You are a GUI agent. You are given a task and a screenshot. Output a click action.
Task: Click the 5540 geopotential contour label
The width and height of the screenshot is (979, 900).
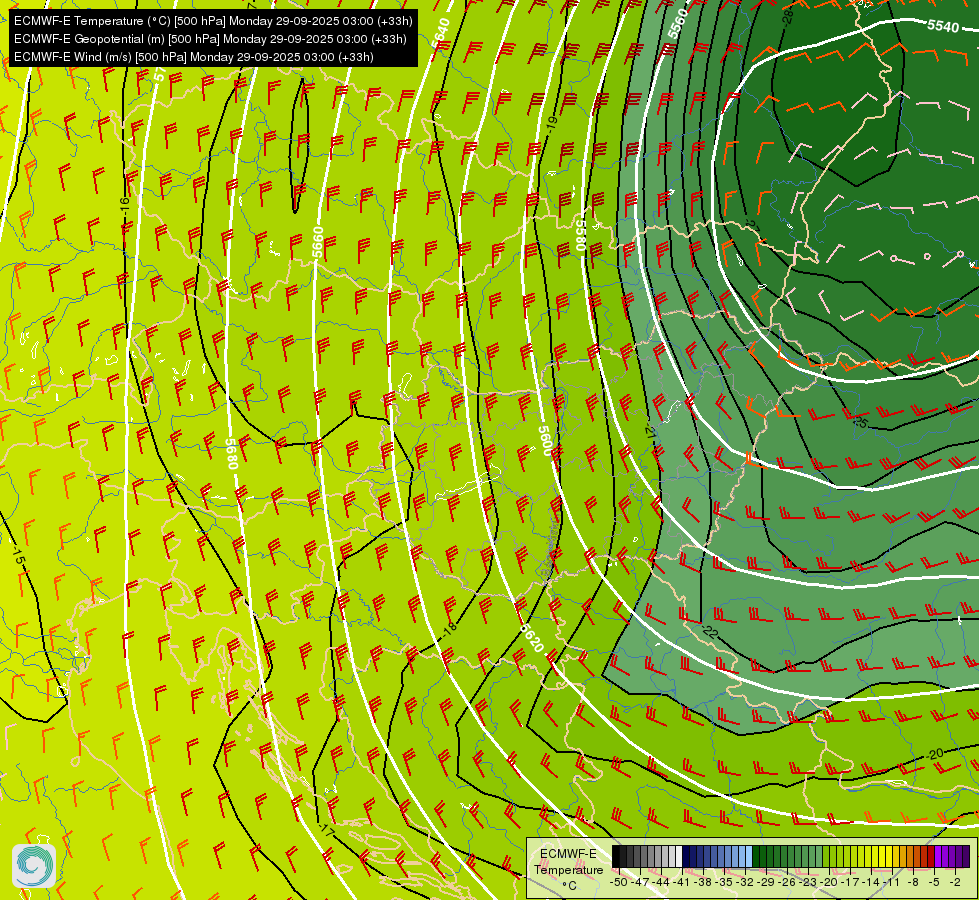943,26
